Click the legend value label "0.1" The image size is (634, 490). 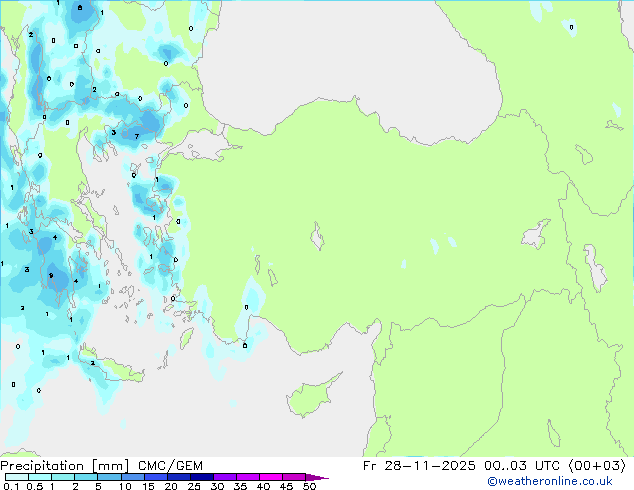11,486
